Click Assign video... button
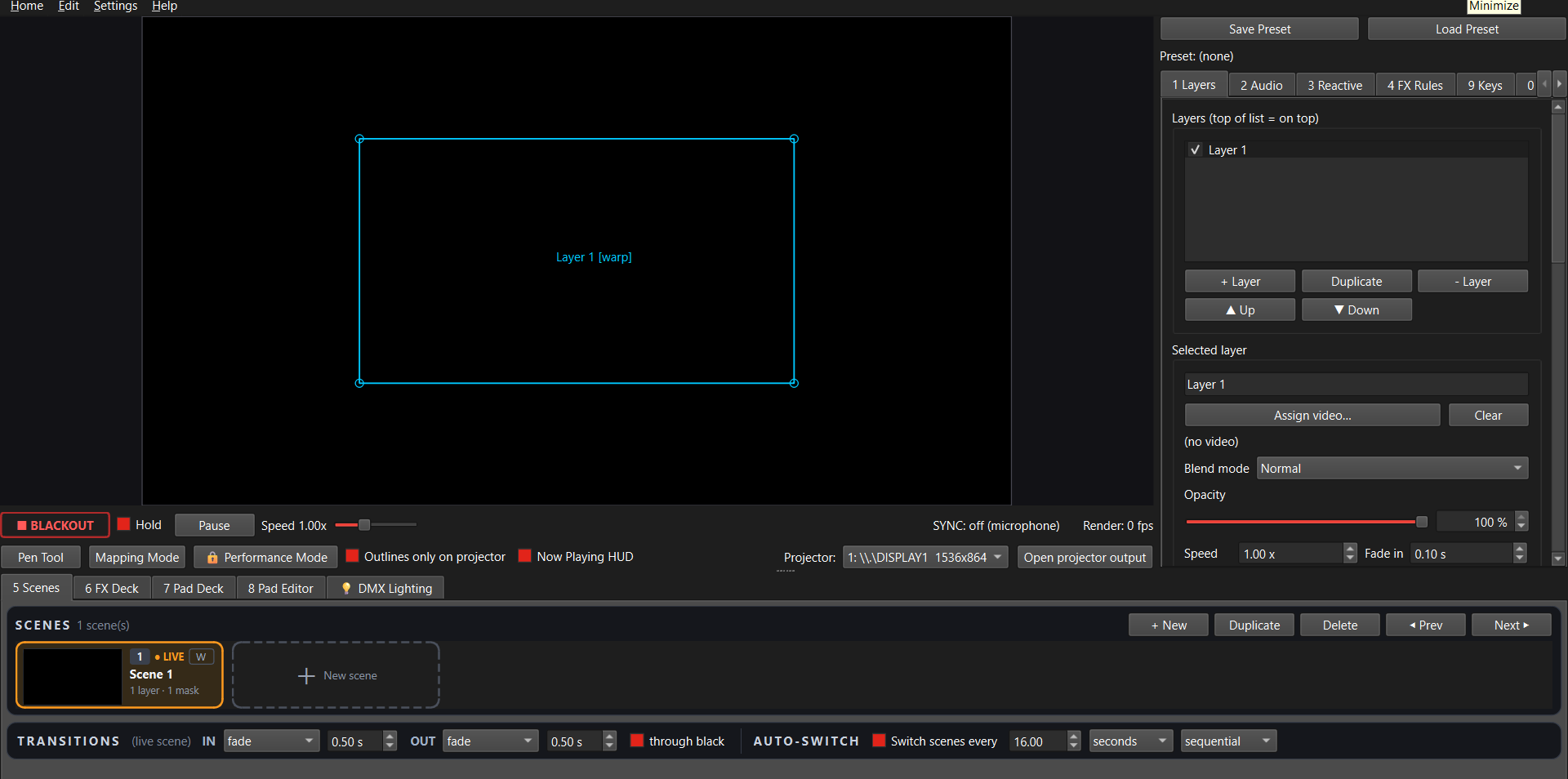 pos(1312,416)
